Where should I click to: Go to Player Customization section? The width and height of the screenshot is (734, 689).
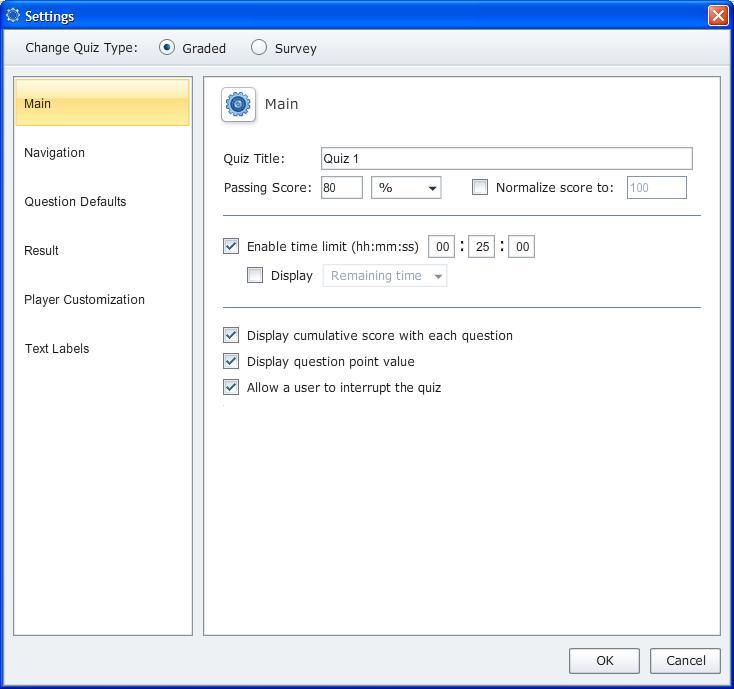click(x=84, y=300)
